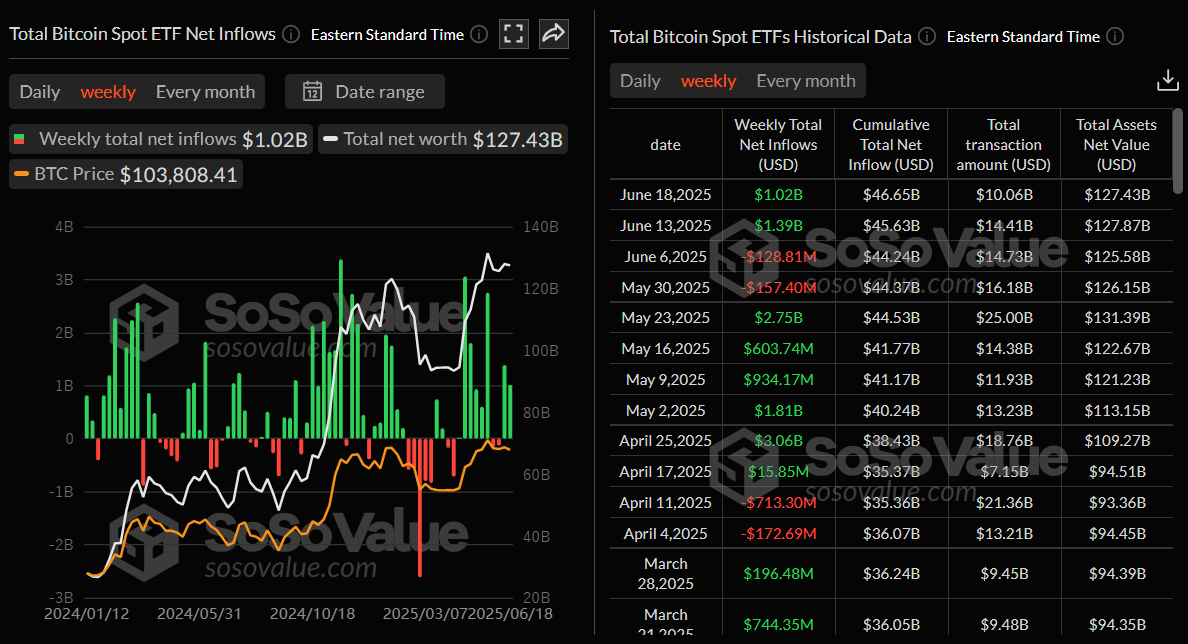1188x644 pixels.
Task: Select the weekly tab on historical data
Action: pos(708,81)
